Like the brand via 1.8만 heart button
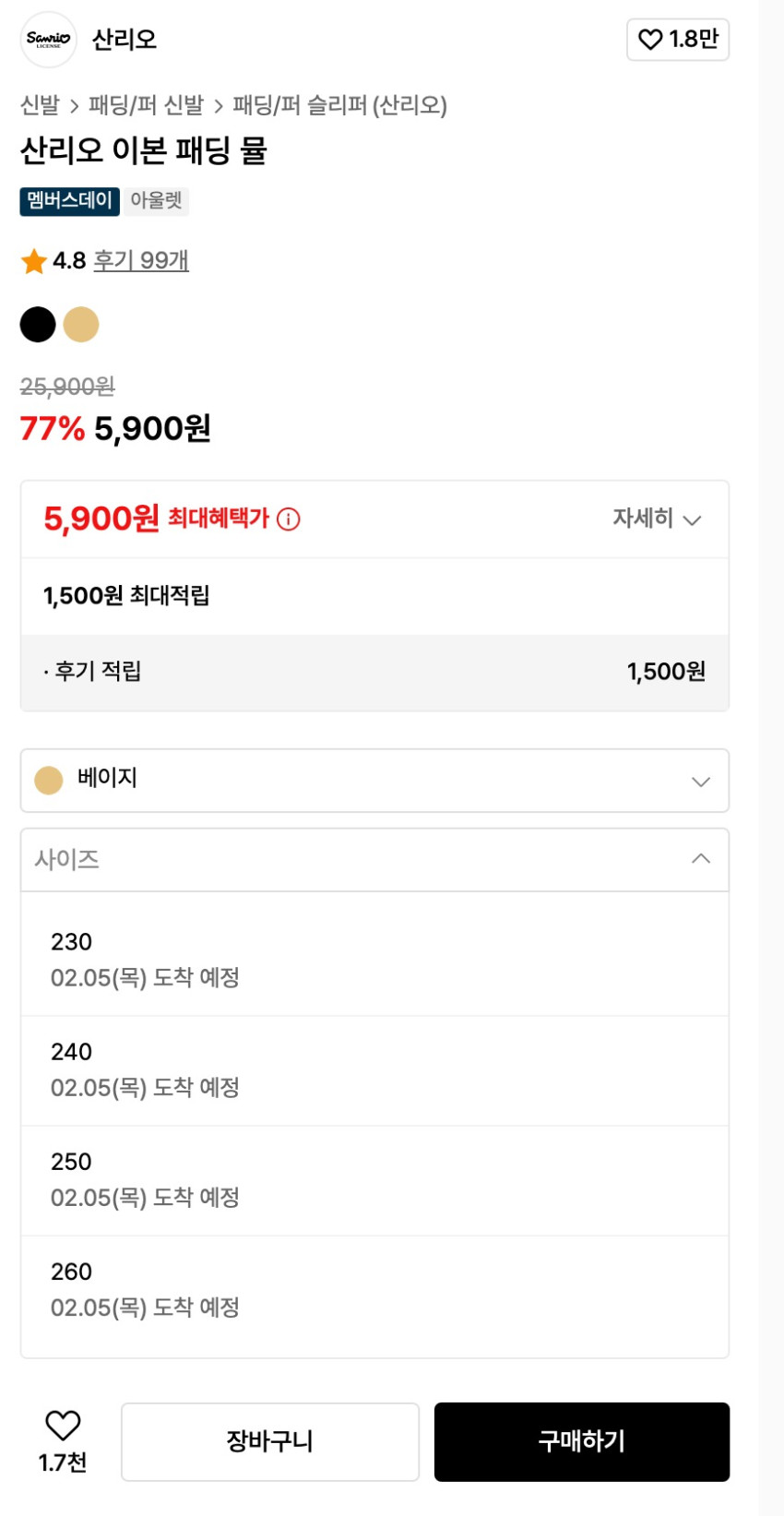The height and width of the screenshot is (1516, 784). coord(678,40)
